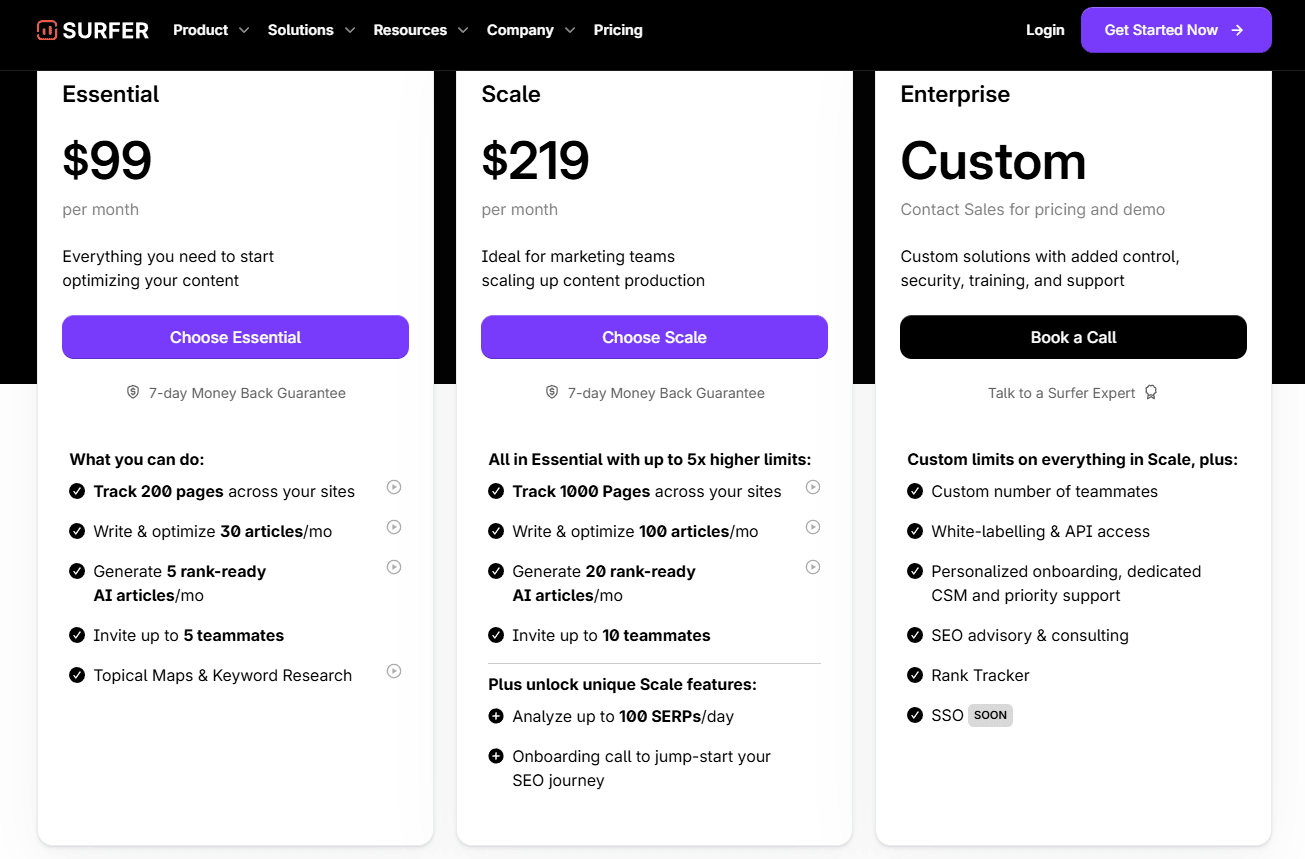Click the shield icon on Scale's money back guarantee
The image size is (1305, 859).
pos(551,392)
